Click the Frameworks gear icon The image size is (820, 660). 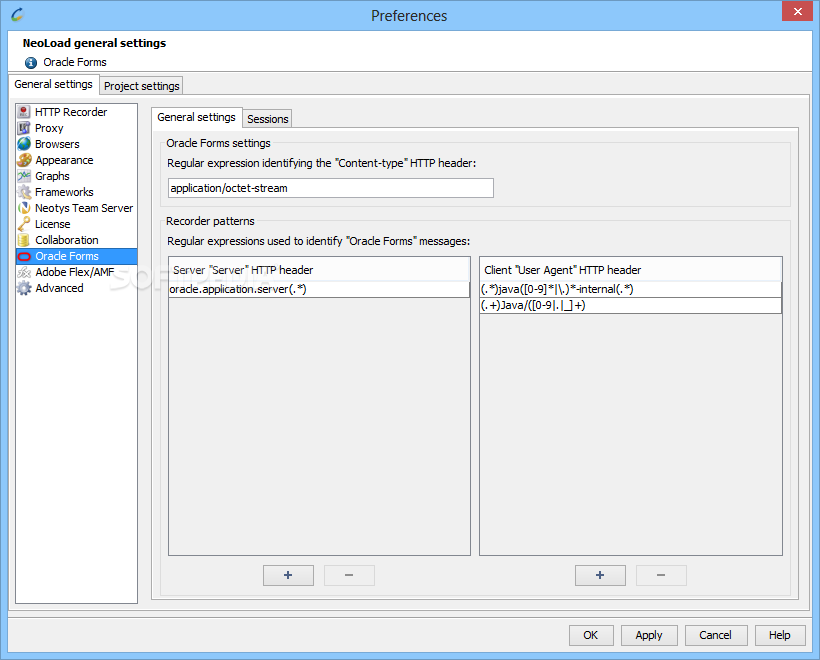(24, 192)
